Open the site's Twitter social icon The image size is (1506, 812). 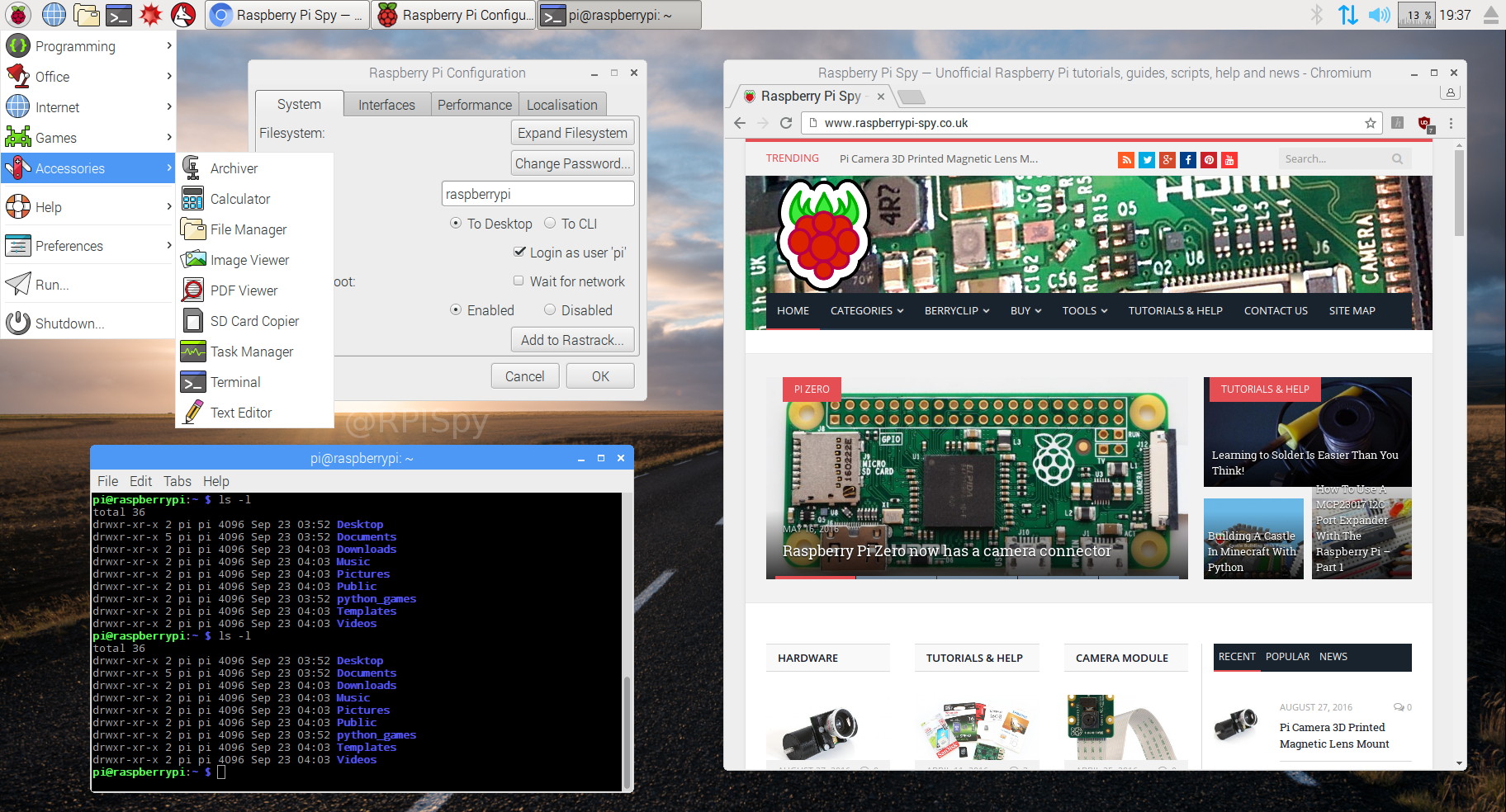[x=1147, y=160]
